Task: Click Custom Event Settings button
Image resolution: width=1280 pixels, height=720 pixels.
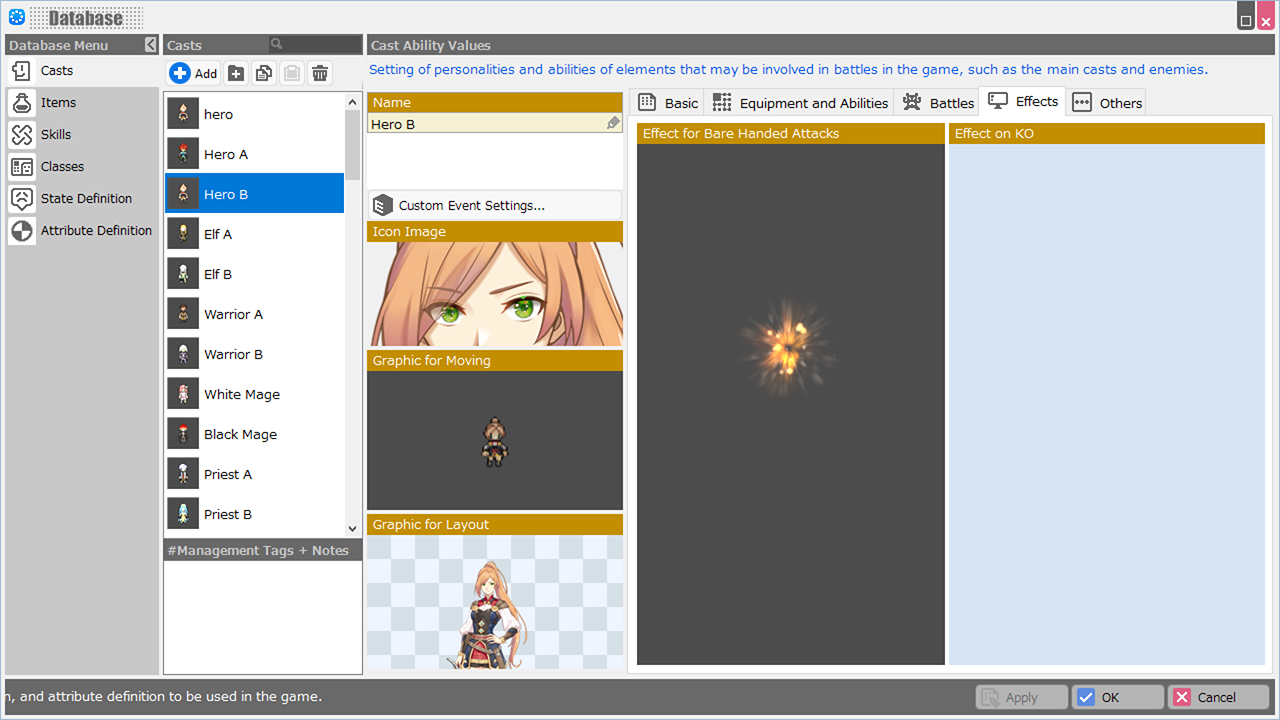Action: pyautogui.click(x=495, y=206)
